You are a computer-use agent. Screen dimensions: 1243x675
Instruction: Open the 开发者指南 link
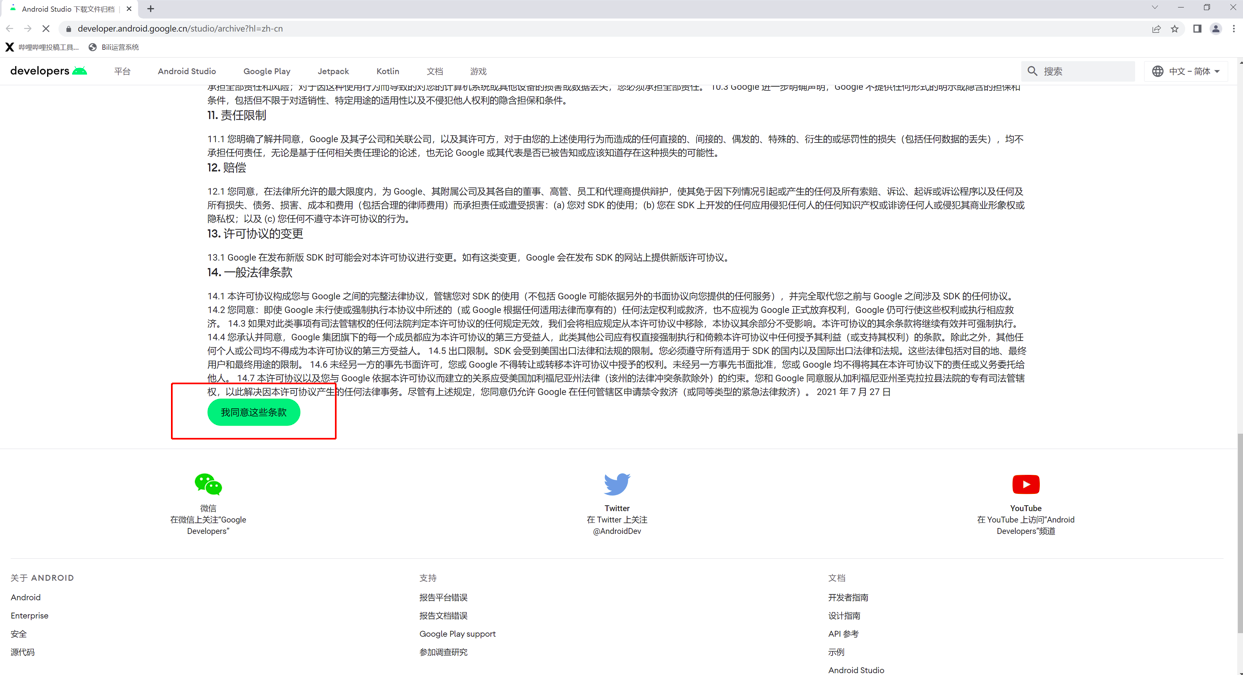point(848,597)
